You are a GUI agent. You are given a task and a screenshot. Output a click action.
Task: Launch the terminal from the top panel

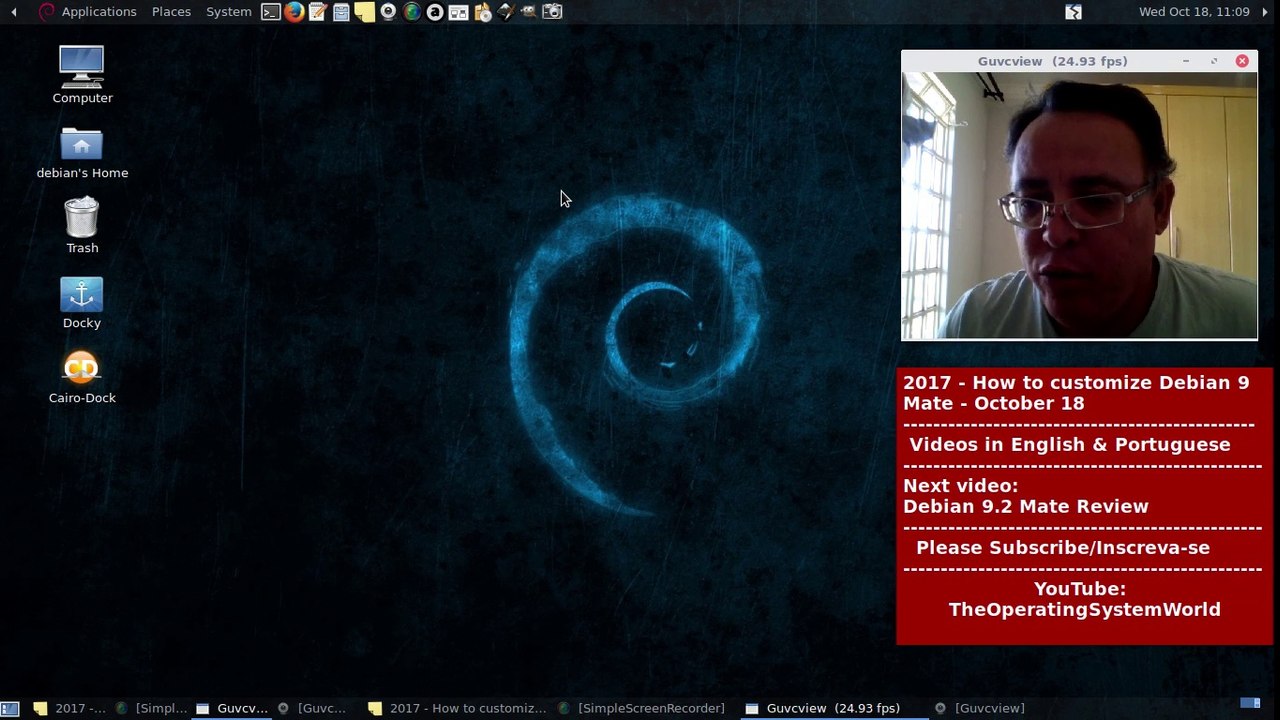pyautogui.click(x=271, y=12)
